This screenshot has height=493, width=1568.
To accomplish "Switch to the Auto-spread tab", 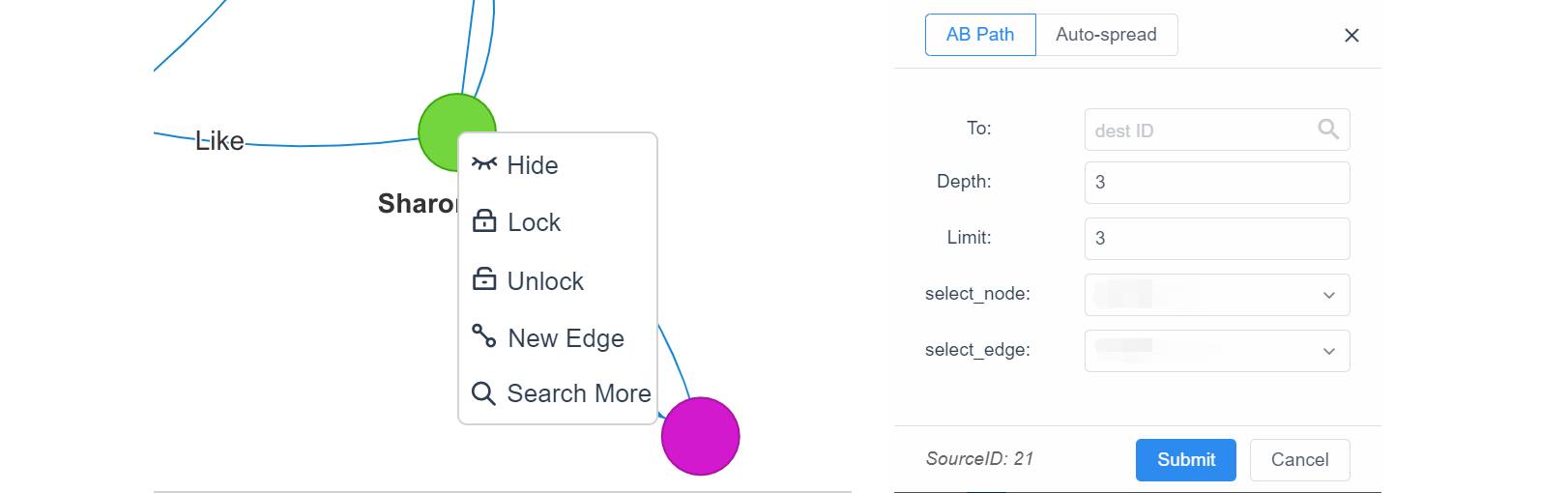I will [x=1106, y=35].
